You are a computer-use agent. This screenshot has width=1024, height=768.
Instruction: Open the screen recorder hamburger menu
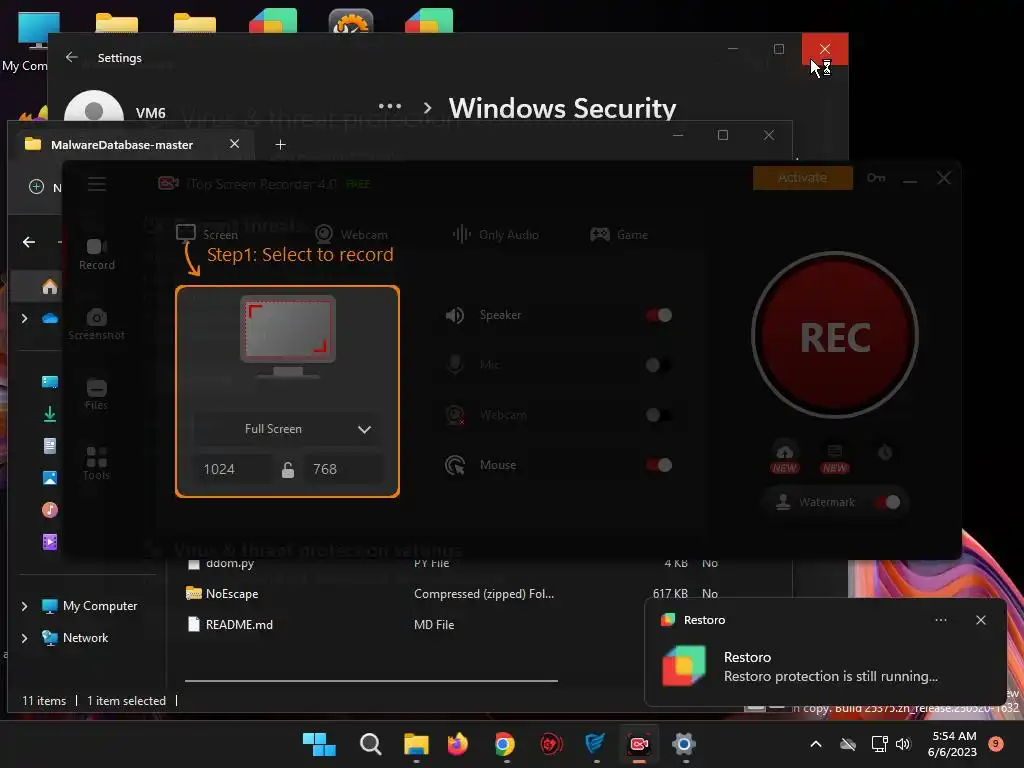97,184
